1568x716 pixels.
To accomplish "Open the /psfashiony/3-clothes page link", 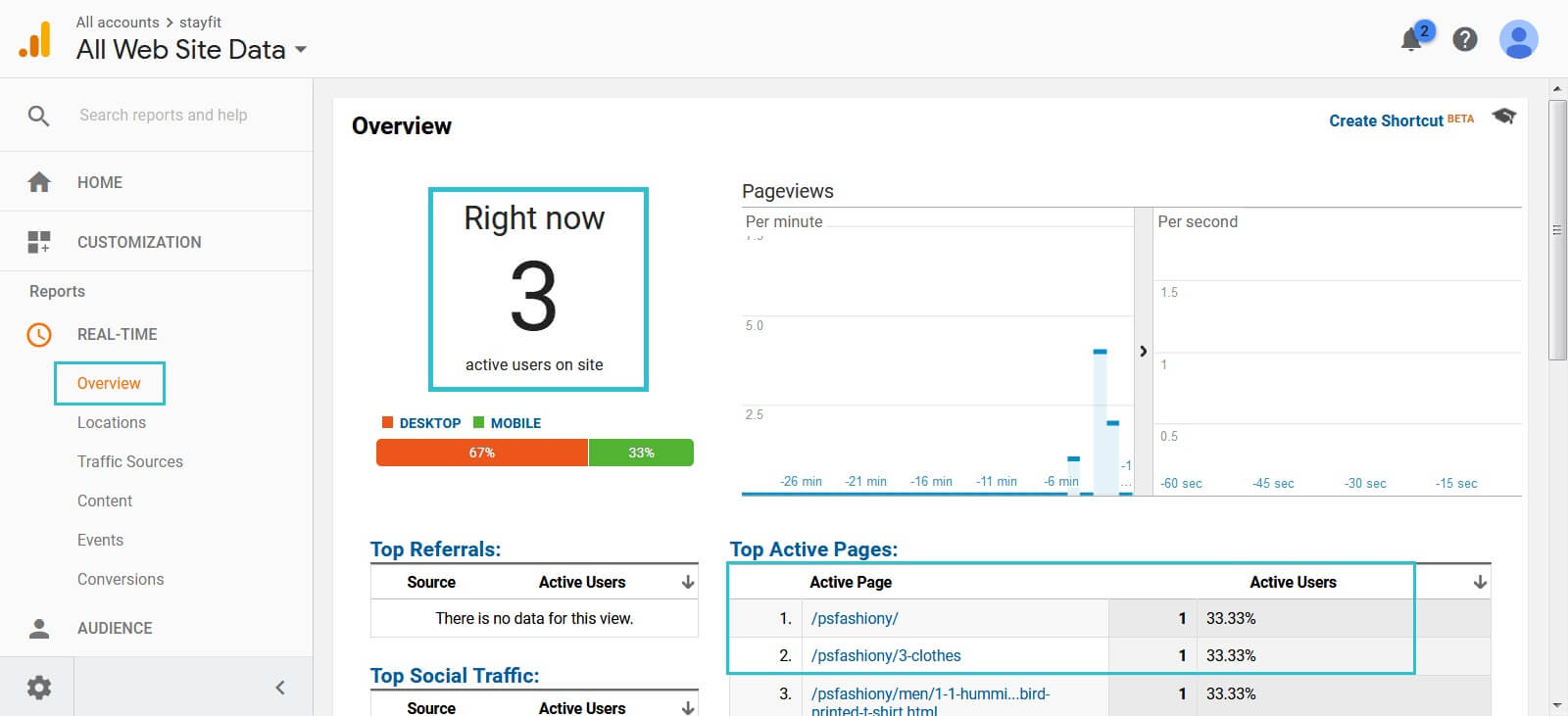I will [886, 655].
